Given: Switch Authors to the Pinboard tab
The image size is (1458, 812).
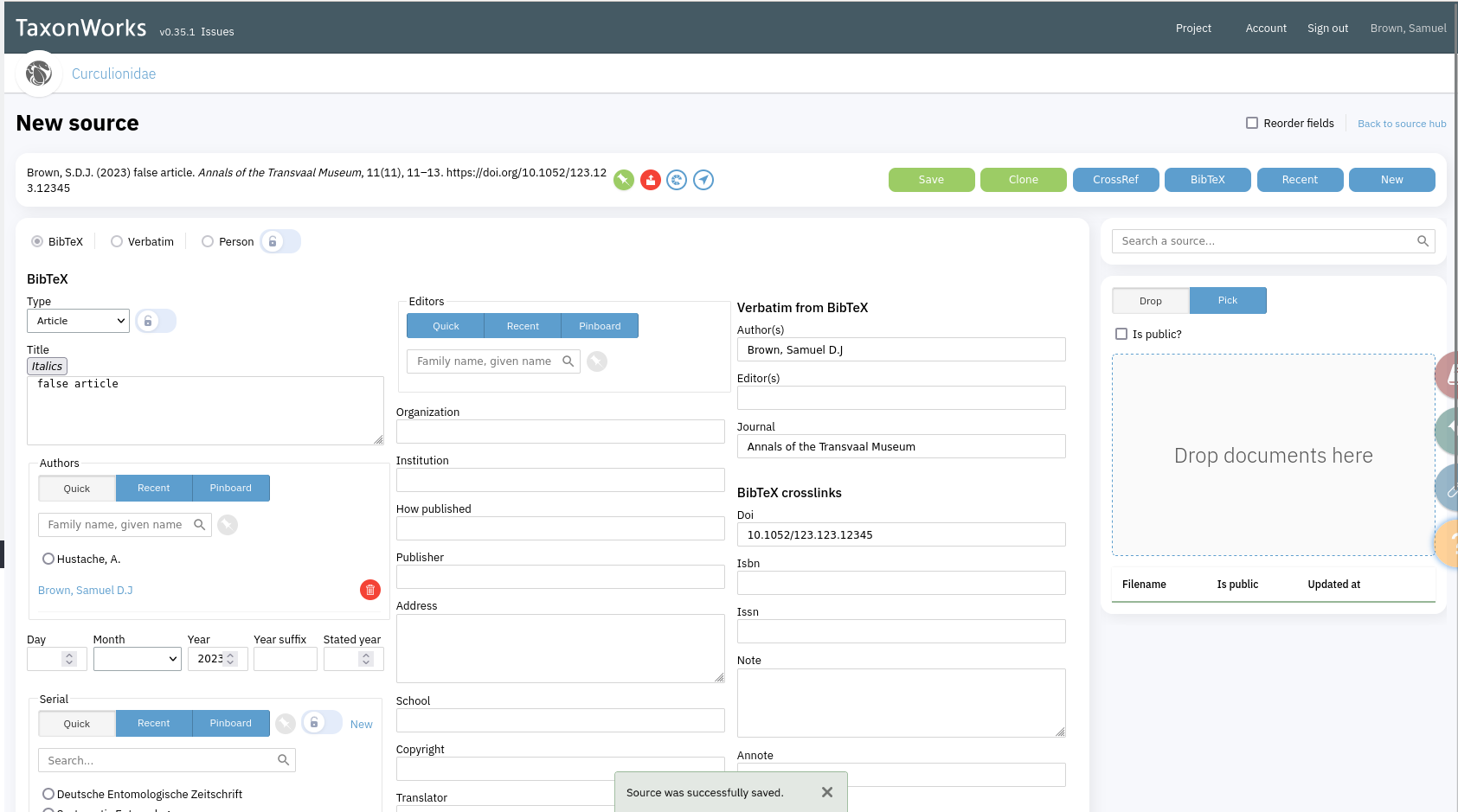Looking at the screenshot, I should [231, 488].
